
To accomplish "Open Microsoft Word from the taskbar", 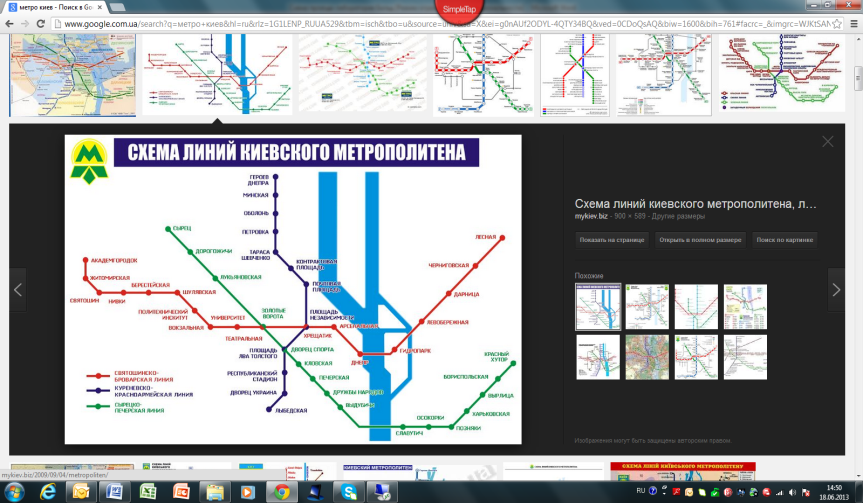I will [114, 491].
